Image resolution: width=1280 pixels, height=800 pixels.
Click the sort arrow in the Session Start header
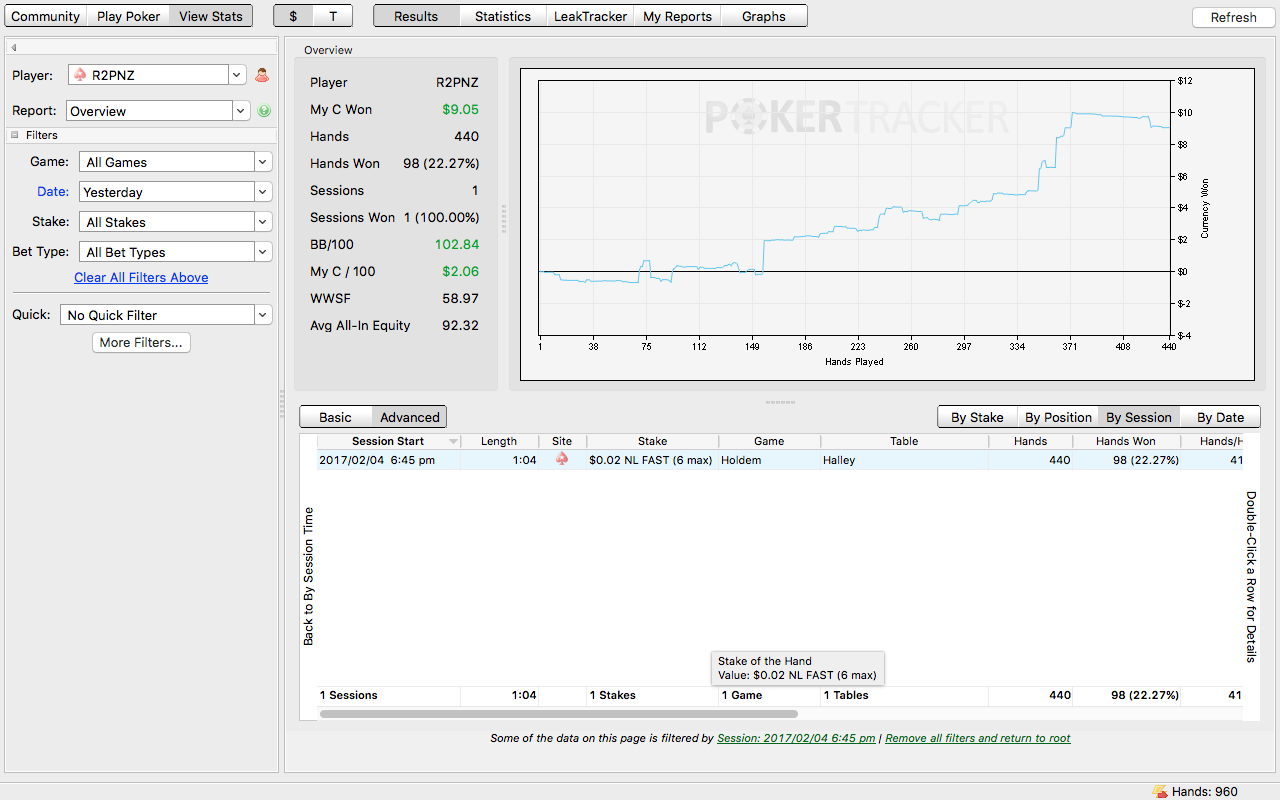(454, 441)
